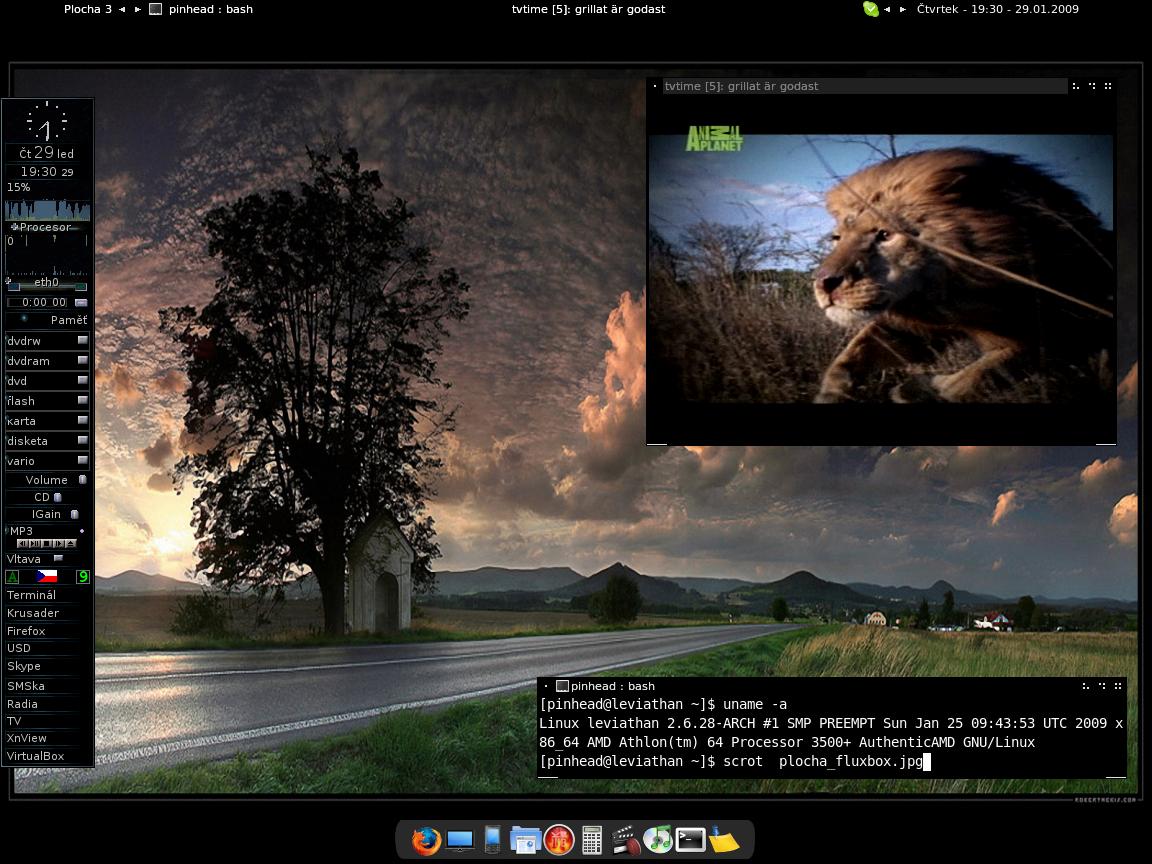1152x864 pixels.
Task: Toggle mount for vario entry
Action: pos(82,460)
